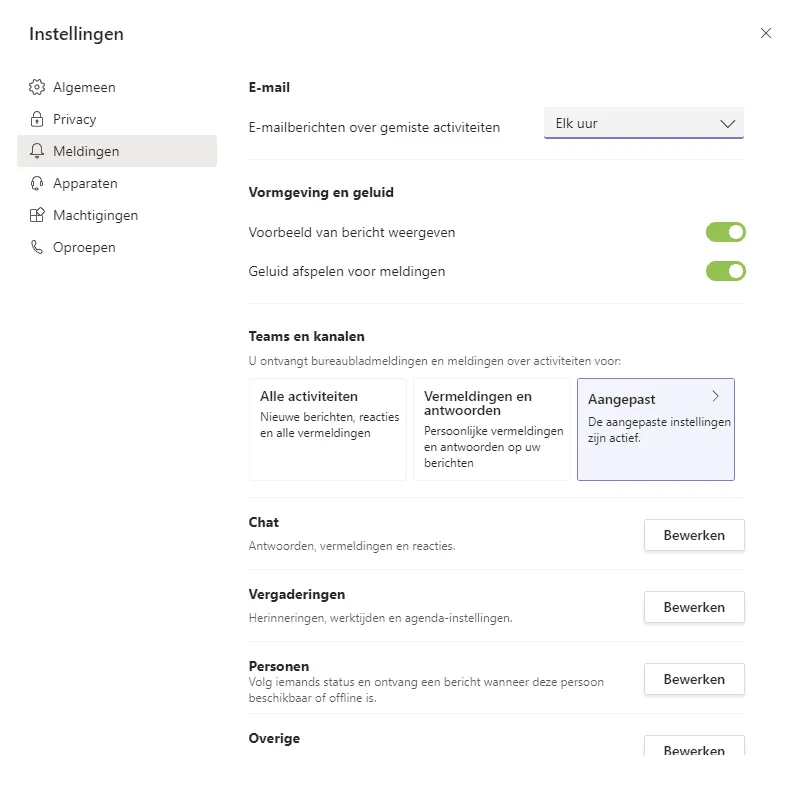
Task: Open the Aangepast custom settings card
Action: 655,429
